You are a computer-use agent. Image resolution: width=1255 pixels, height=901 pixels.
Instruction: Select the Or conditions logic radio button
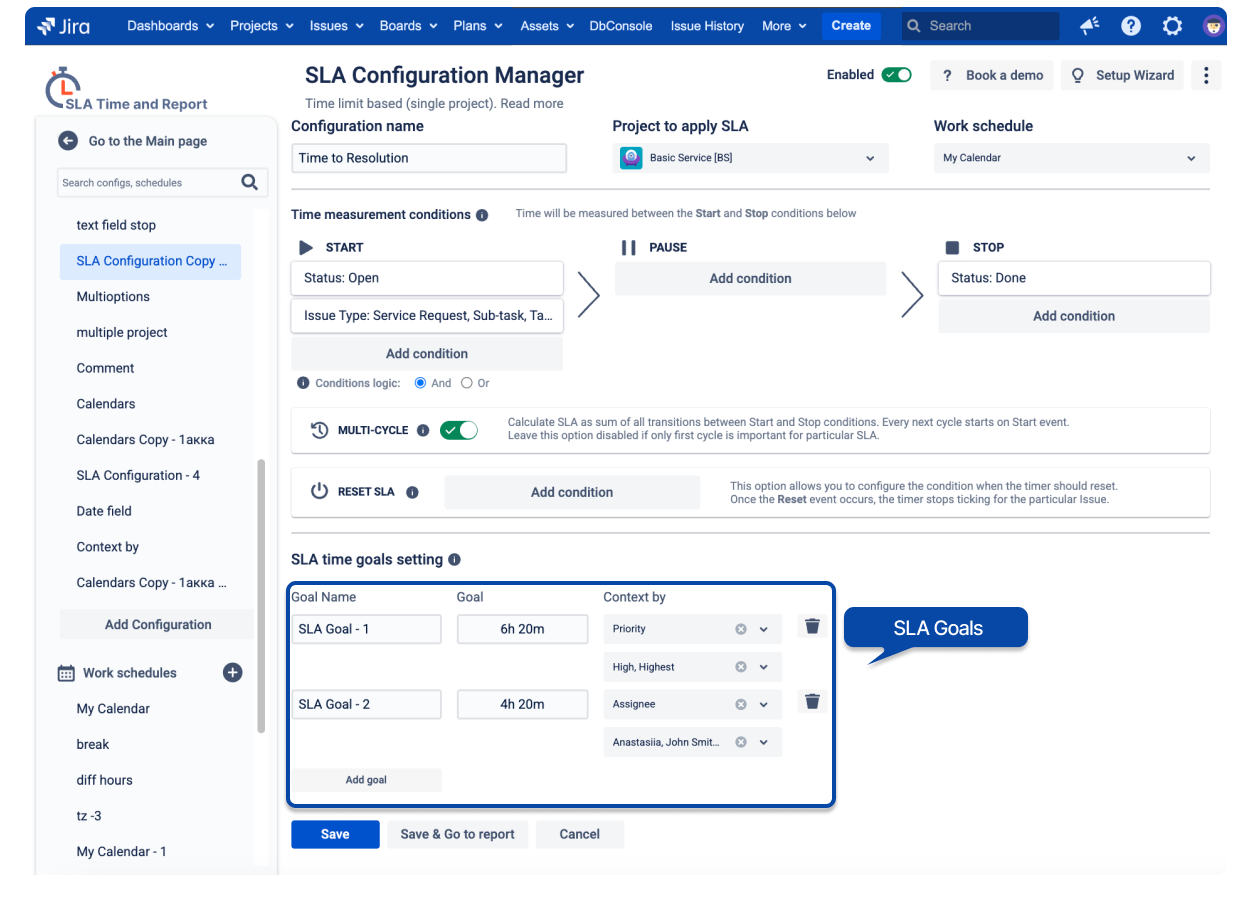[467, 383]
